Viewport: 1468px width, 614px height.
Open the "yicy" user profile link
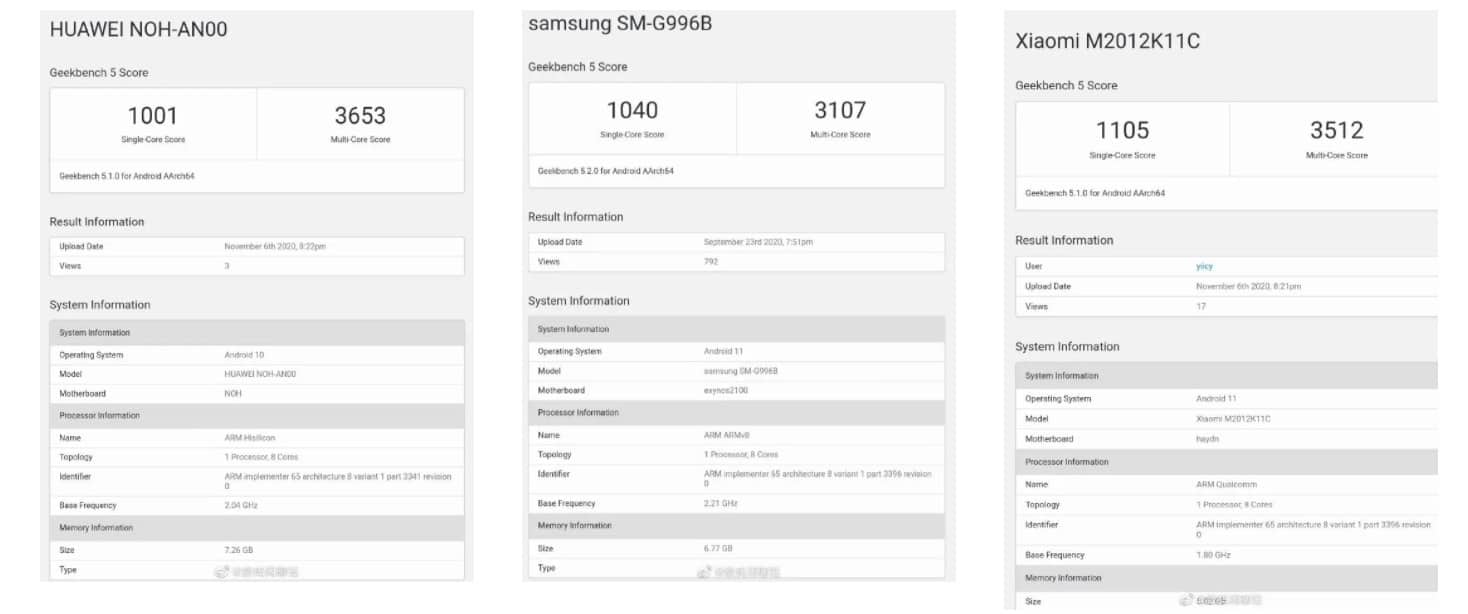coord(1204,266)
